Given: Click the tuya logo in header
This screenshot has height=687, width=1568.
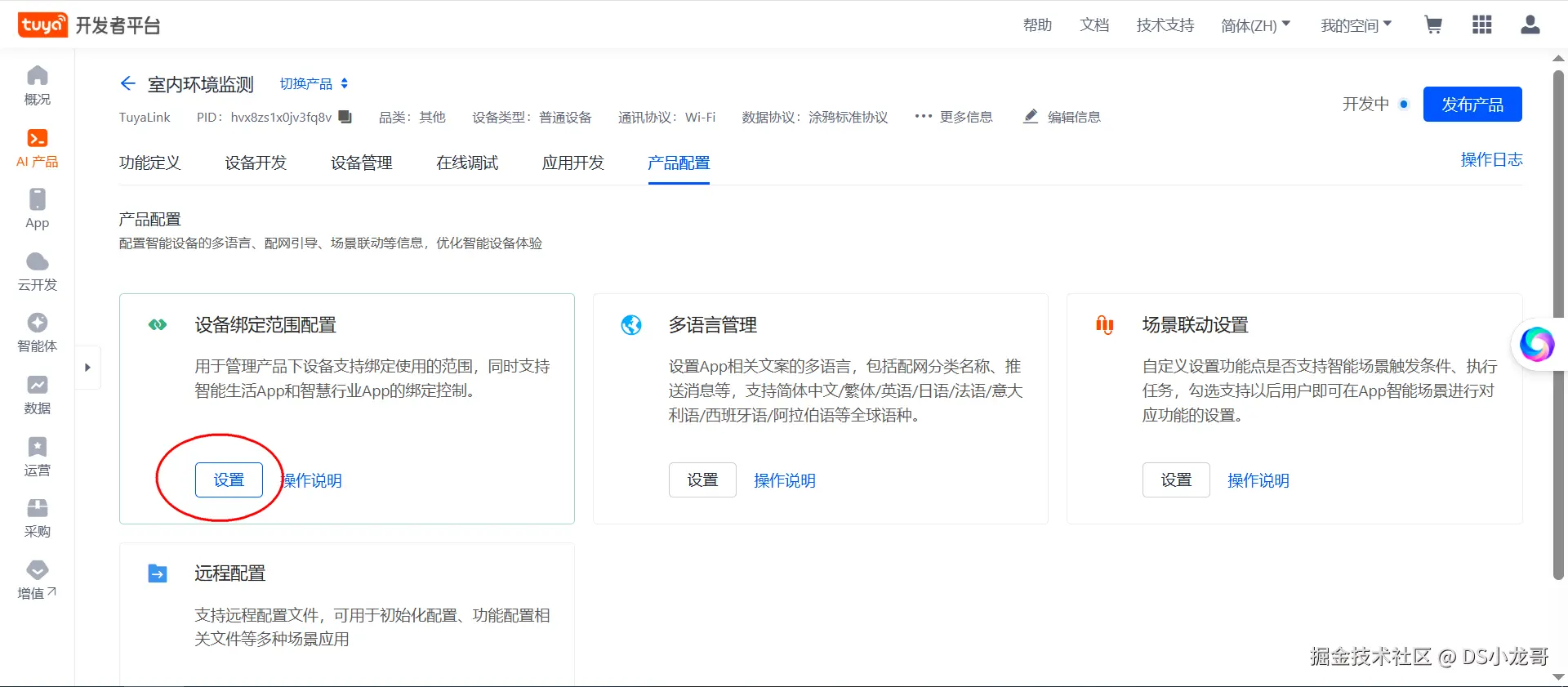Looking at the screenshot, I should tap(42, 25).
